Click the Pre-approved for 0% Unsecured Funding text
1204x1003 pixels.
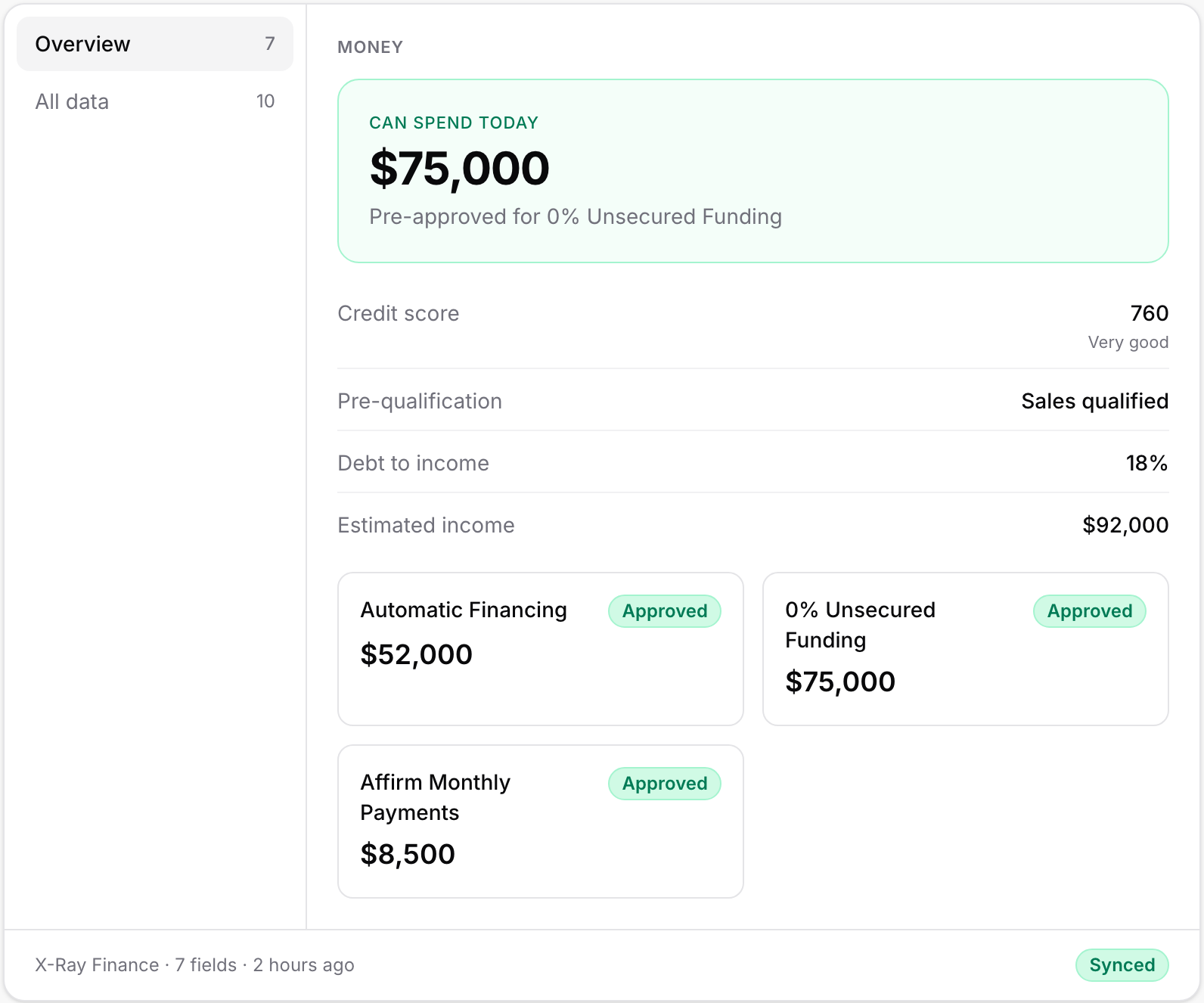click(576, 216)
